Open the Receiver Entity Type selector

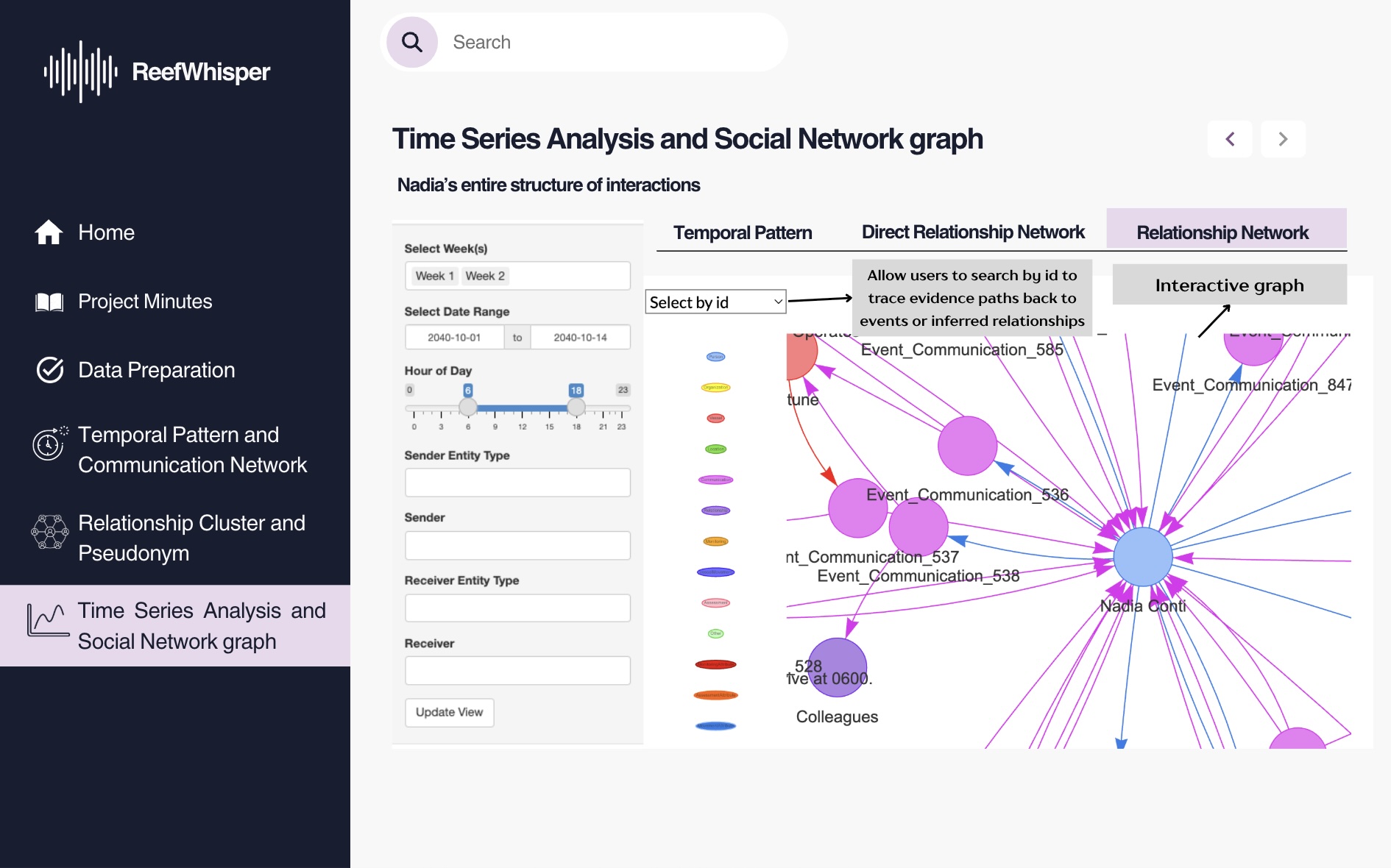click(517, 608)
